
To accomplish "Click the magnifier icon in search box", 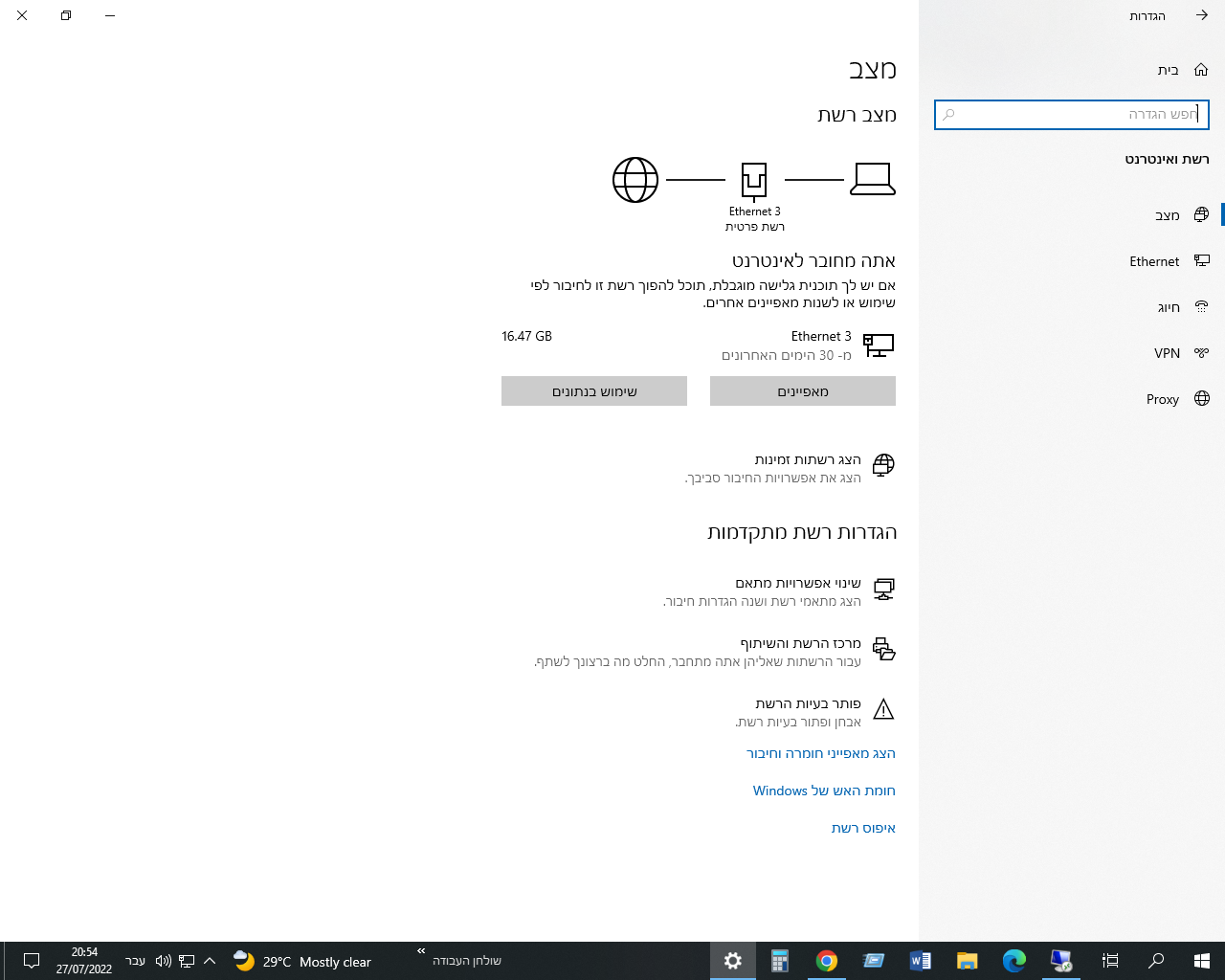I will pos(948,115).
